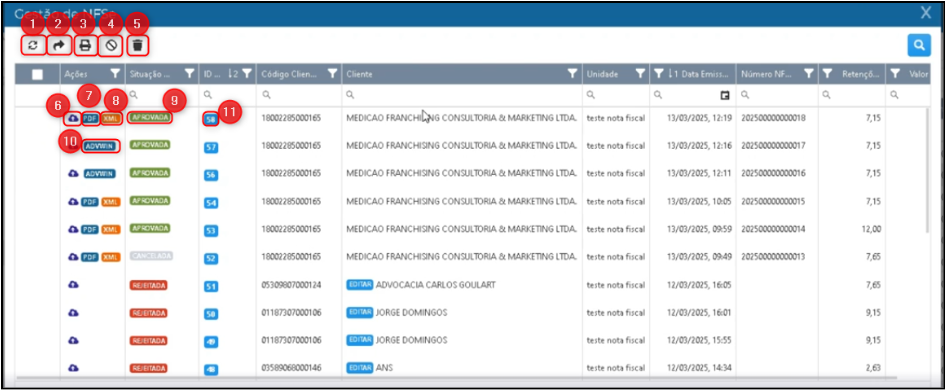Screen dimensions: 945x390
Task: Click client code 05309807000124
Action: coord(291,285)
